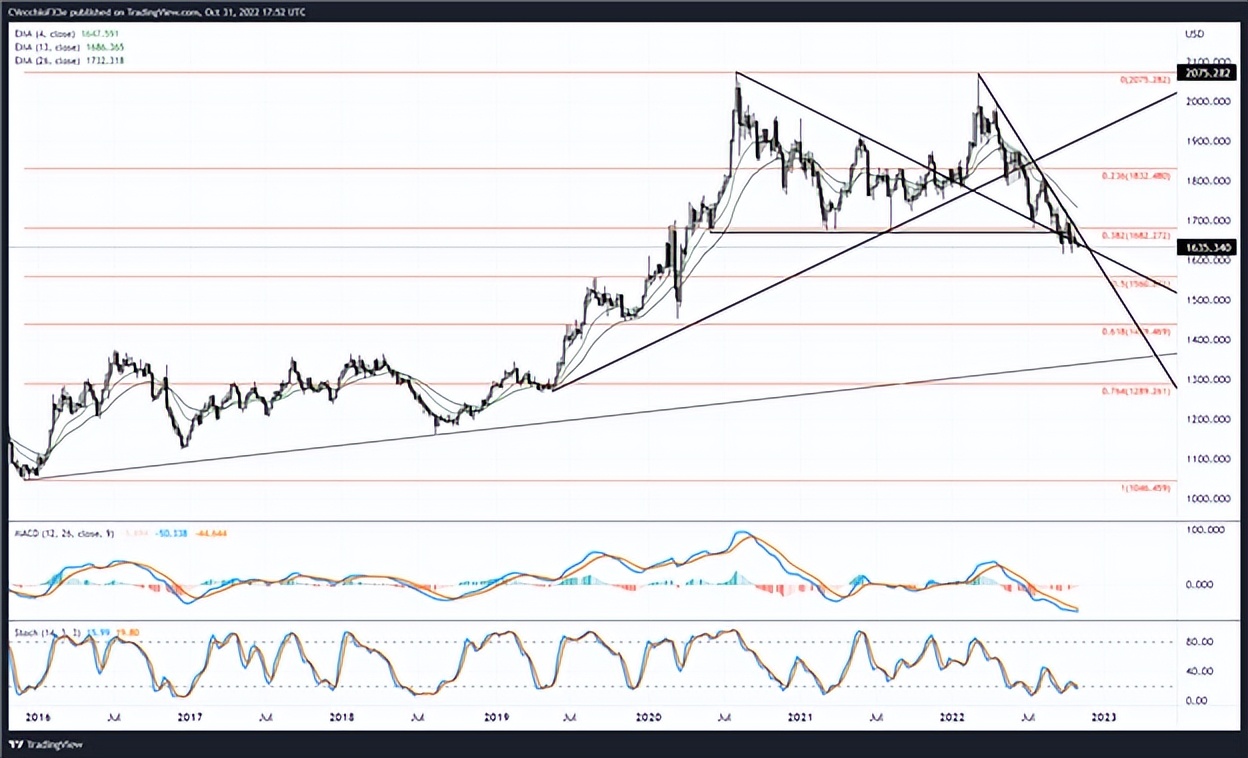The height and width of the screenshot is (758, 1248).
Task: Click the 2017 label on time axis
Action: point(190,717)
